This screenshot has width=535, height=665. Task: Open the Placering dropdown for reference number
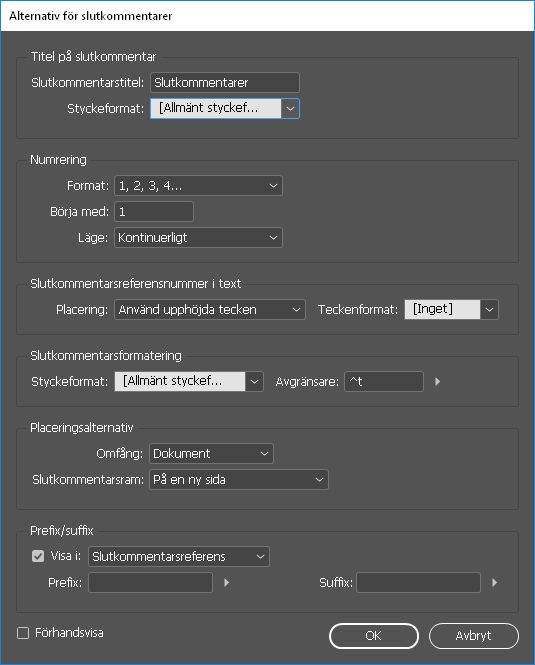(210, 310)
